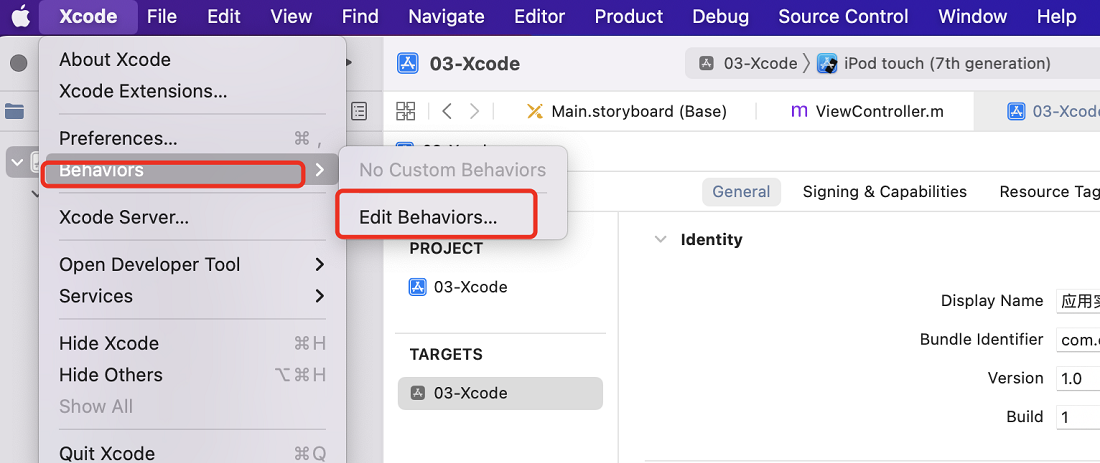
Task: Select the Behaviors menu item
Action: pyautogui.click(x=192, y=170)
